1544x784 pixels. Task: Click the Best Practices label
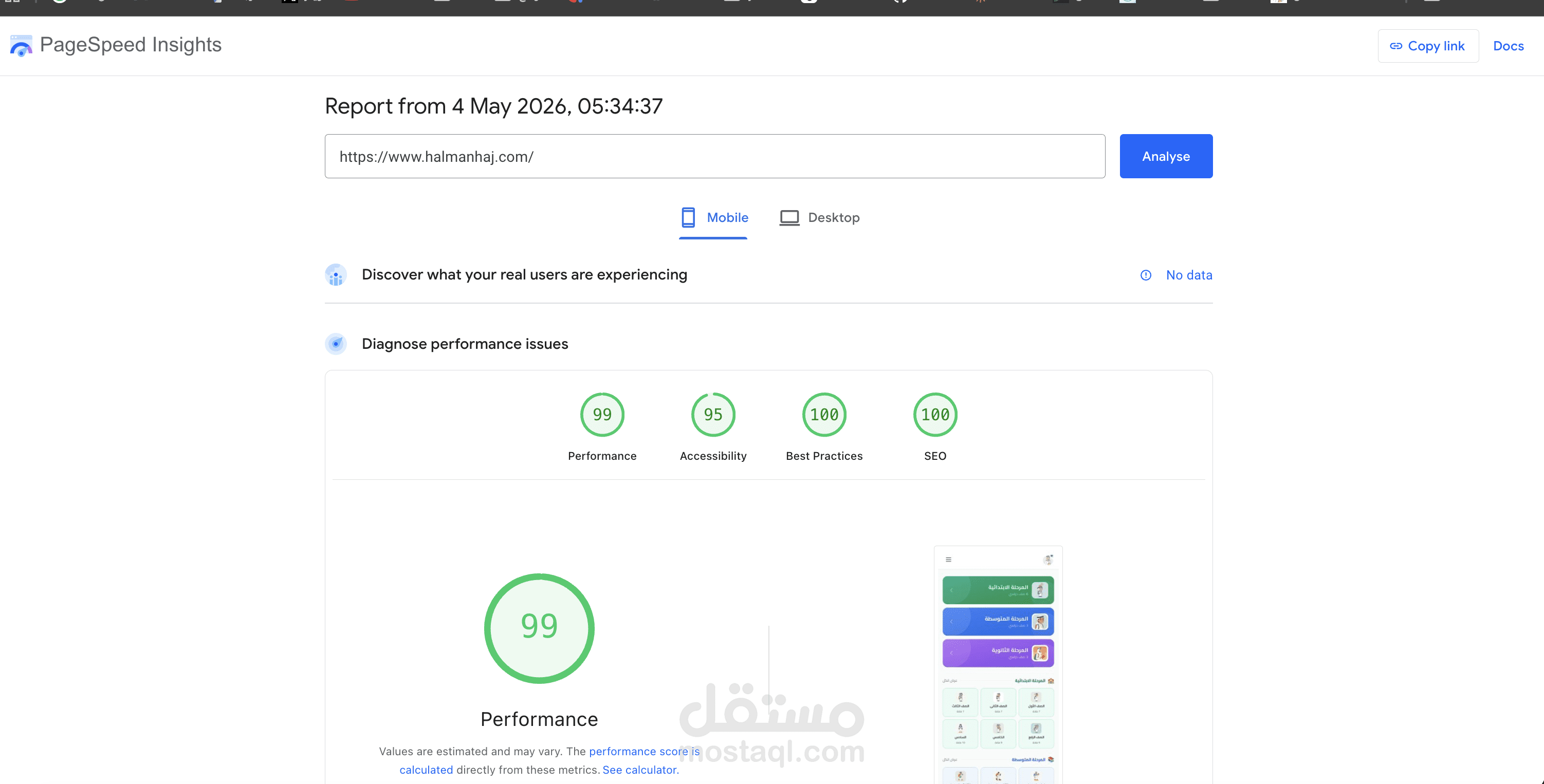point(824,456)
